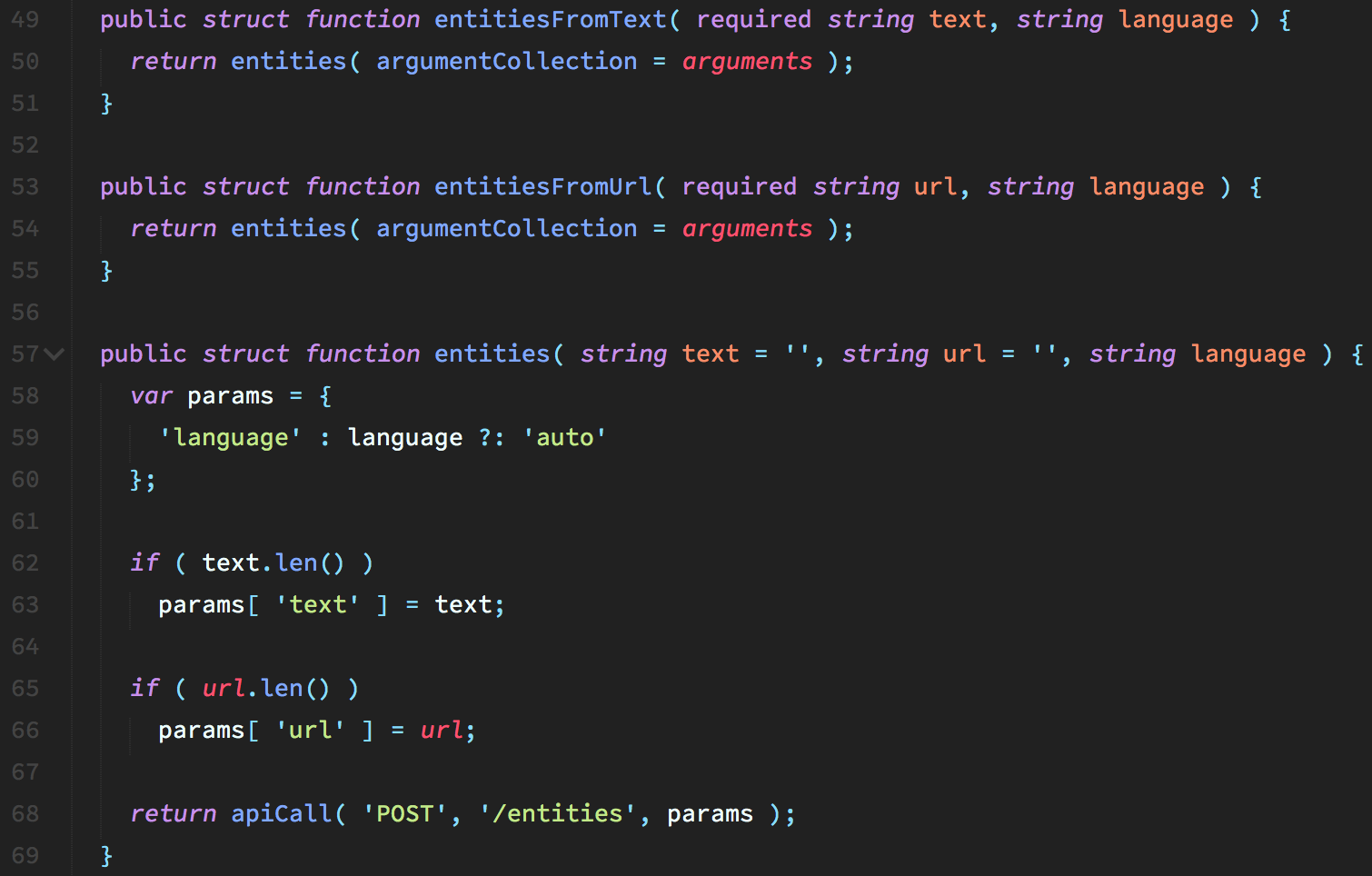1372x876 pixels.
Task: Click 'var' keyword on line 58
Action: tap(151, 395)
